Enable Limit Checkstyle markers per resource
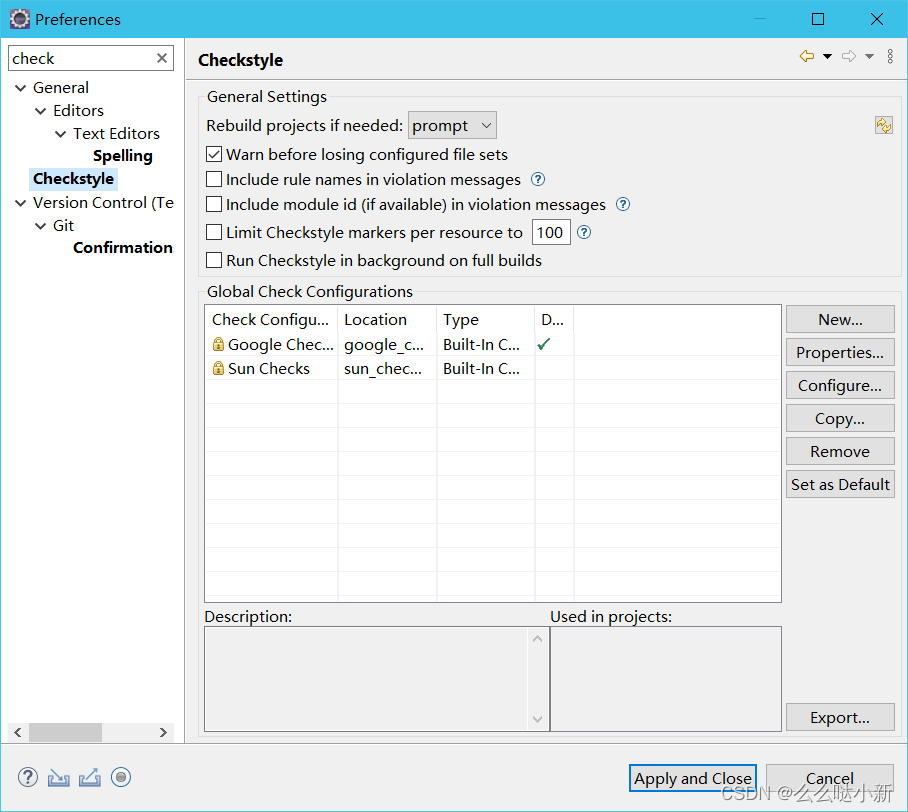This screenshot has height=812, width=908. 214,232
